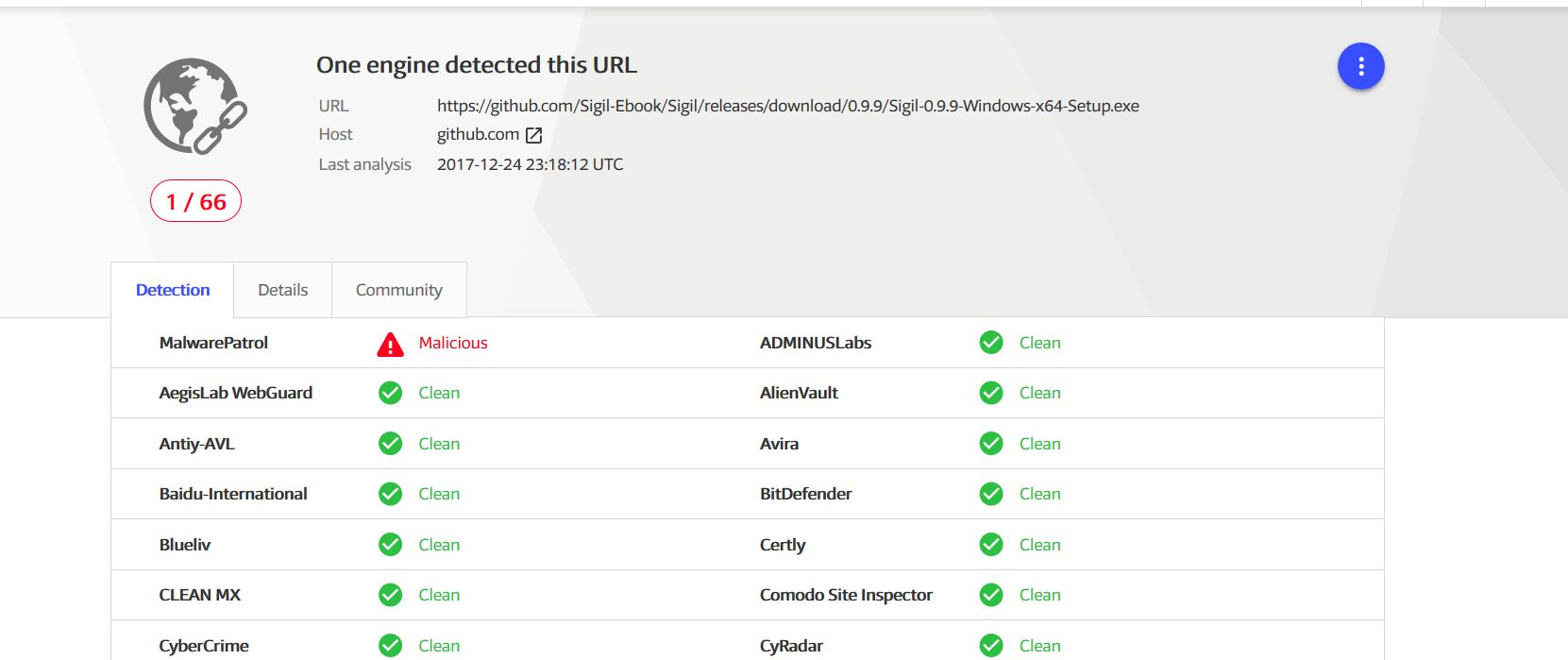
Task: Click green check icon for AegisLab WebGuard
Action: click(390, 393)
